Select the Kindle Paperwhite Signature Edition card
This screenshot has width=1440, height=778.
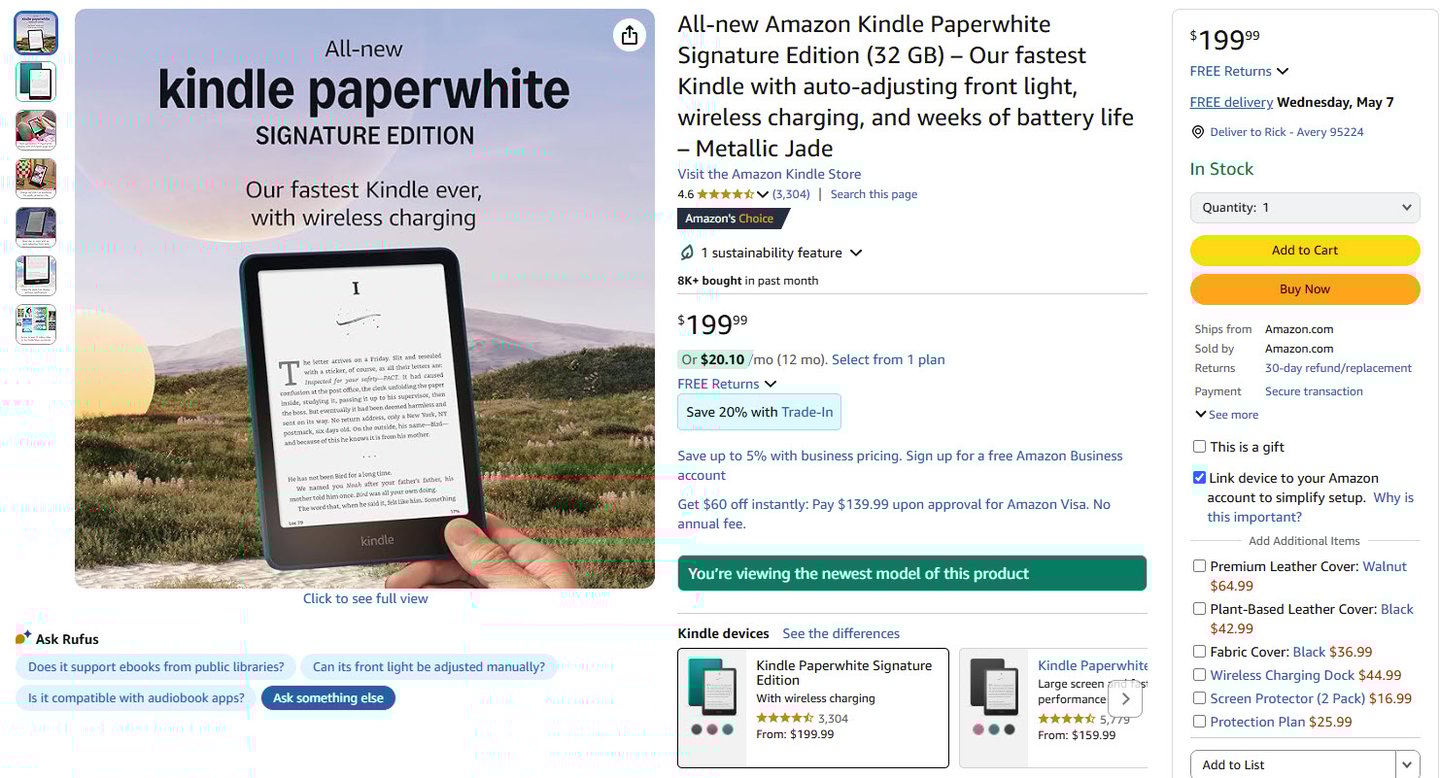click(813, 708)
